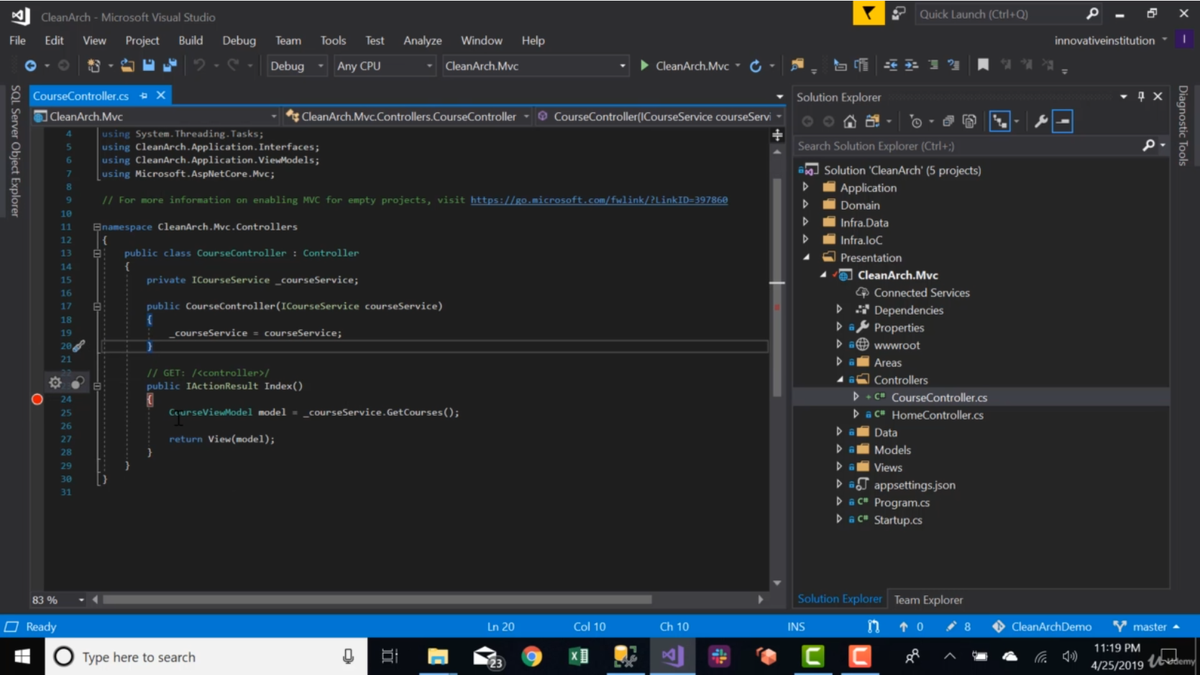Click the editor's horizontal scrollbar

point(377,600)
